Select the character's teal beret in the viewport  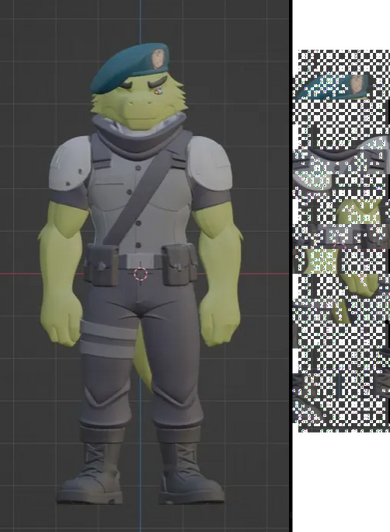[x=130, y=67]
